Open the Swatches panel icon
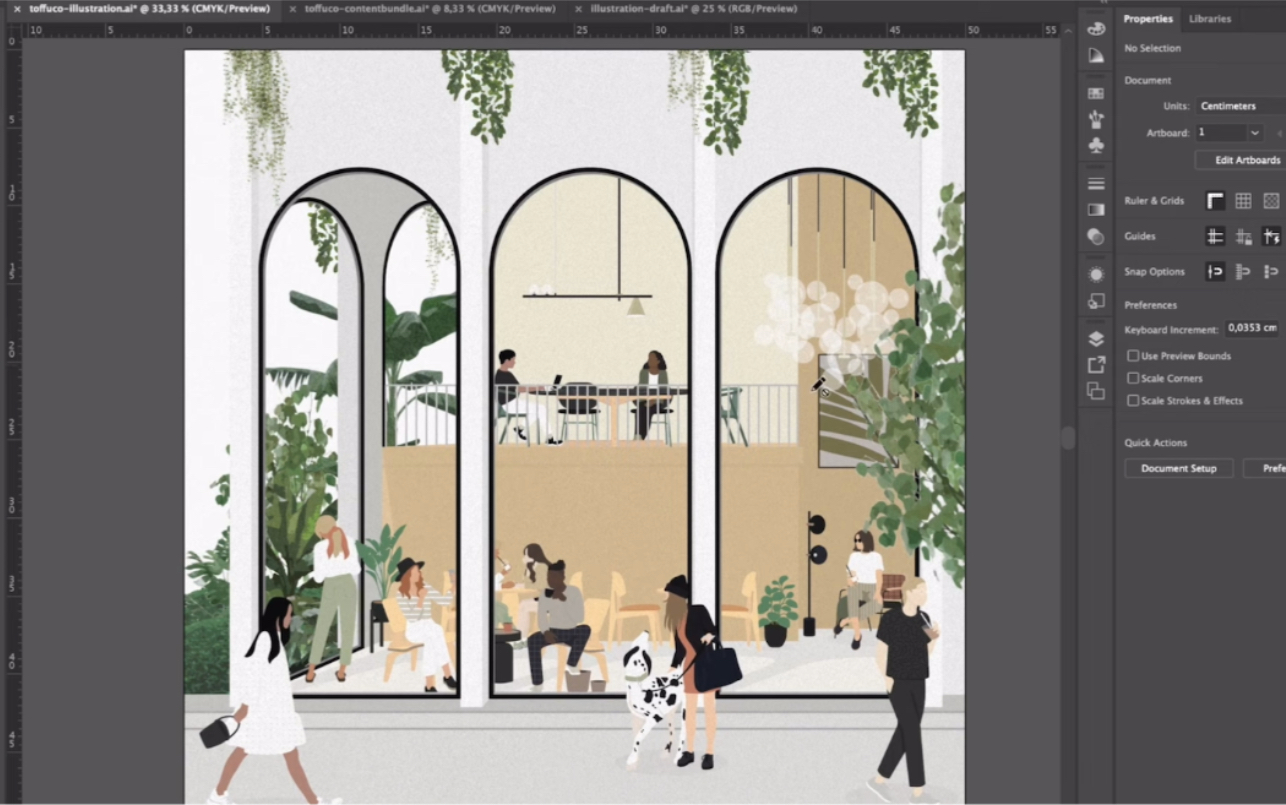The width and height of the screenshot is (1286, 805). tap(1096, 93)
